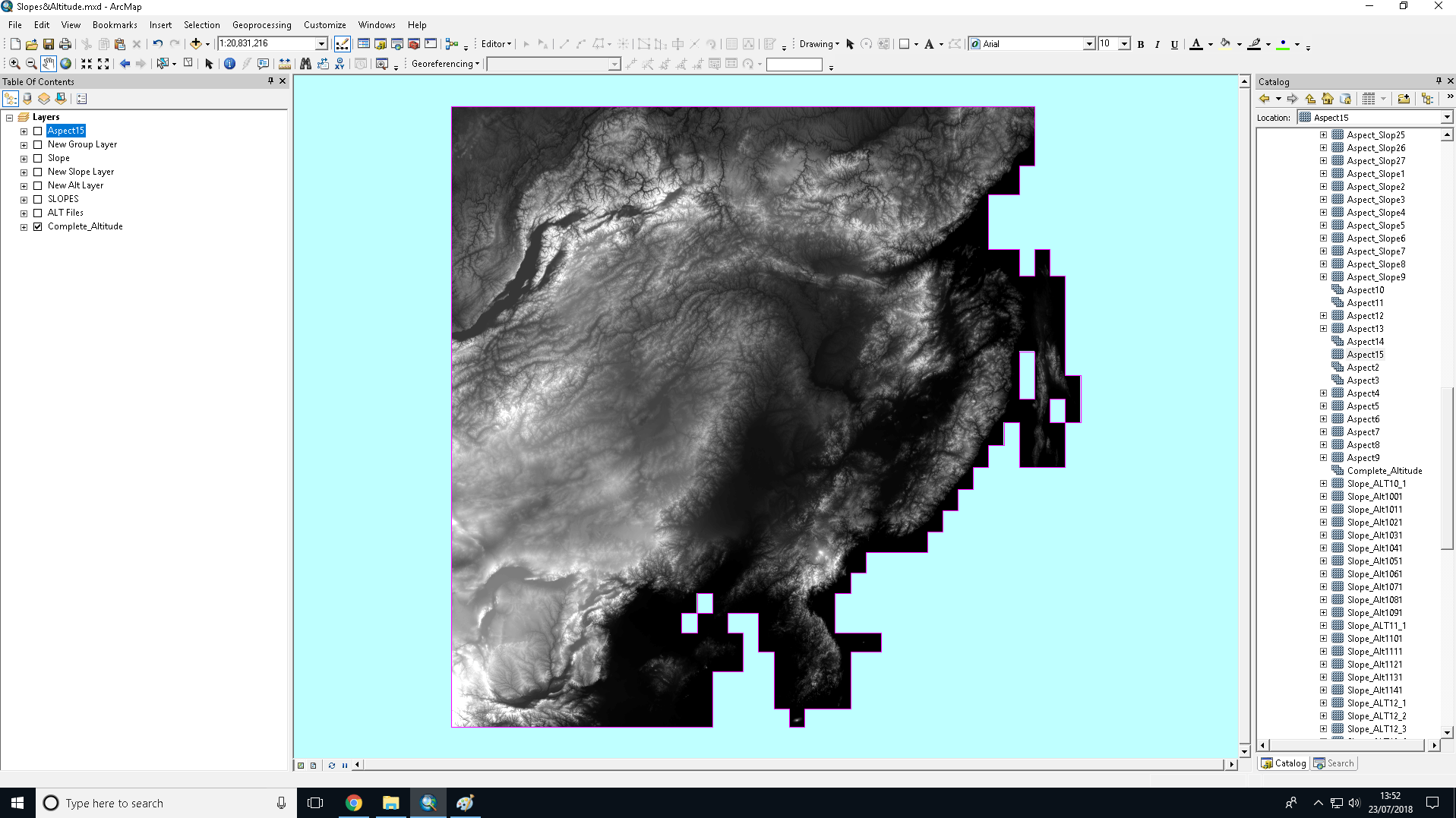Open the Georeferencing toolbar dropdown

pos(476,64)
